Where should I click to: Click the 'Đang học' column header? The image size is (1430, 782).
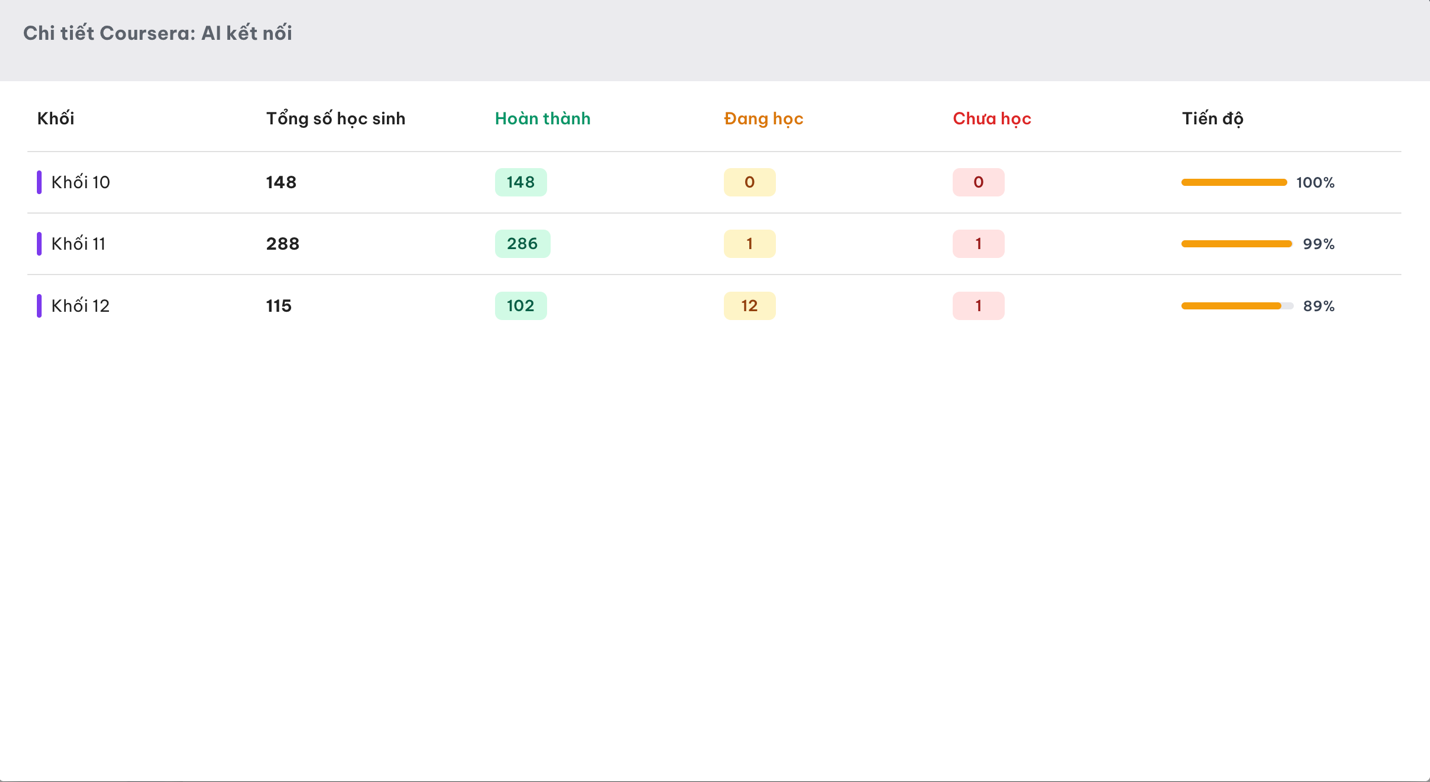[x=764, y=119]
